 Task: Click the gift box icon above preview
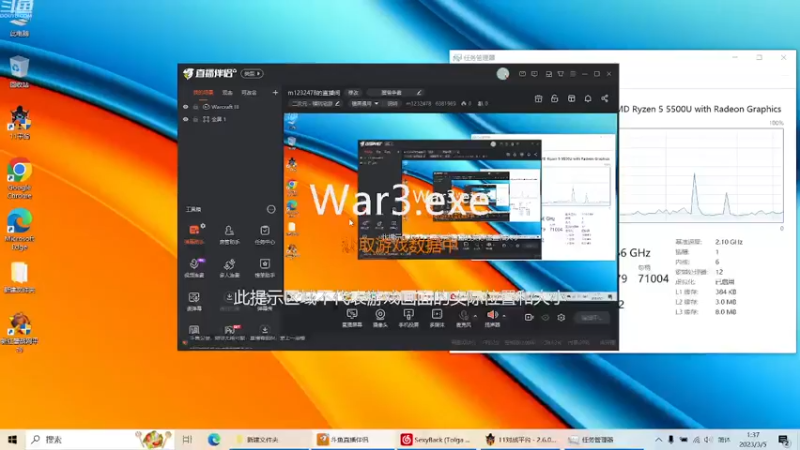tap(538, 98)
